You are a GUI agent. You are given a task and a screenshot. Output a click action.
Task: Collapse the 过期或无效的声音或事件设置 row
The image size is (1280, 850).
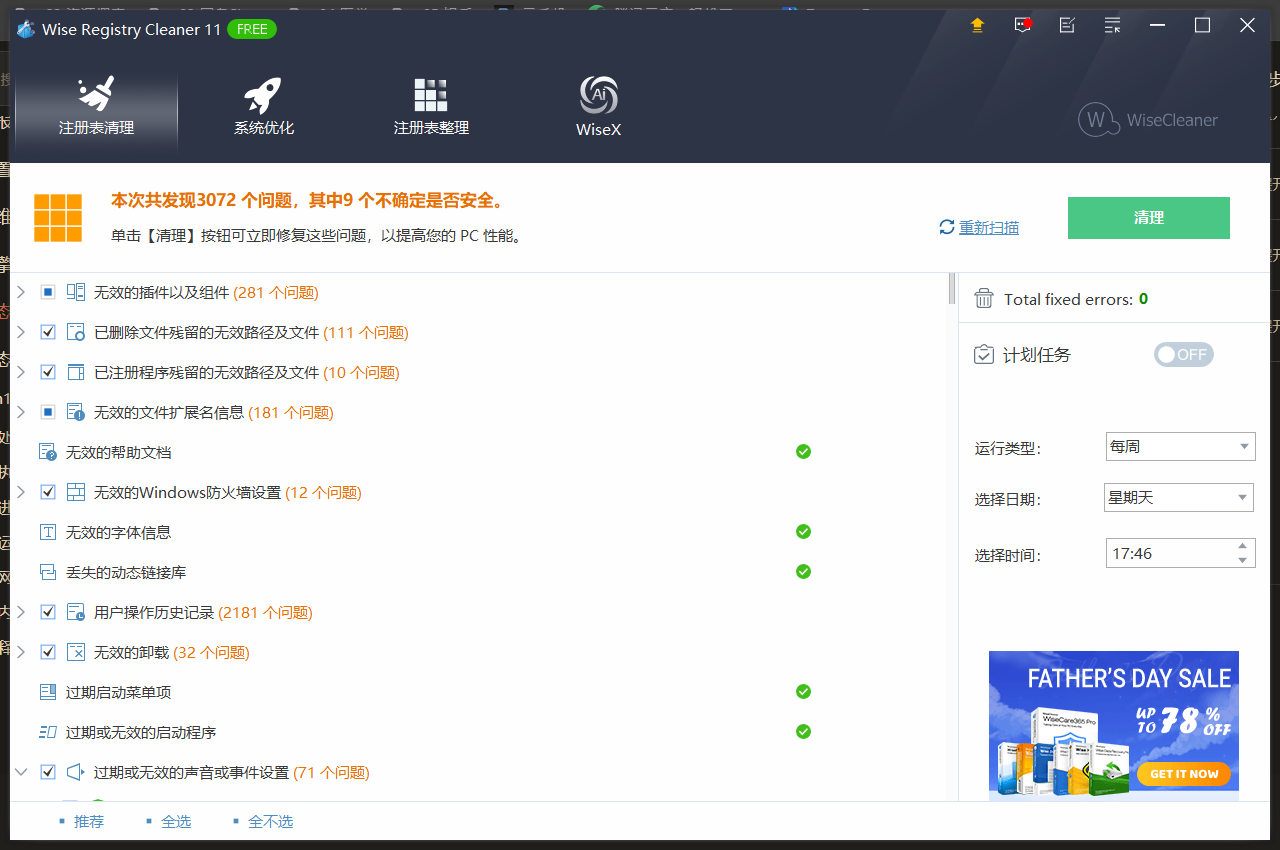[20, 772]
